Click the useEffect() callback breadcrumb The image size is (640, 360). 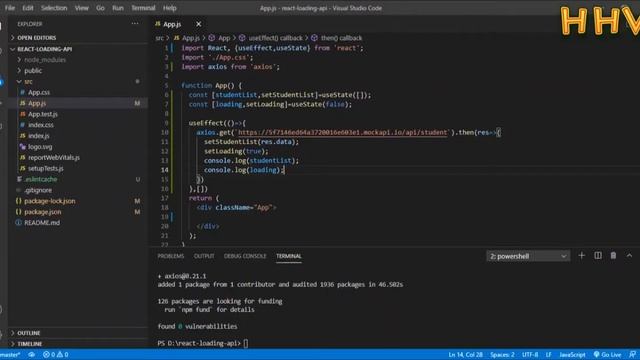point(271,38)
